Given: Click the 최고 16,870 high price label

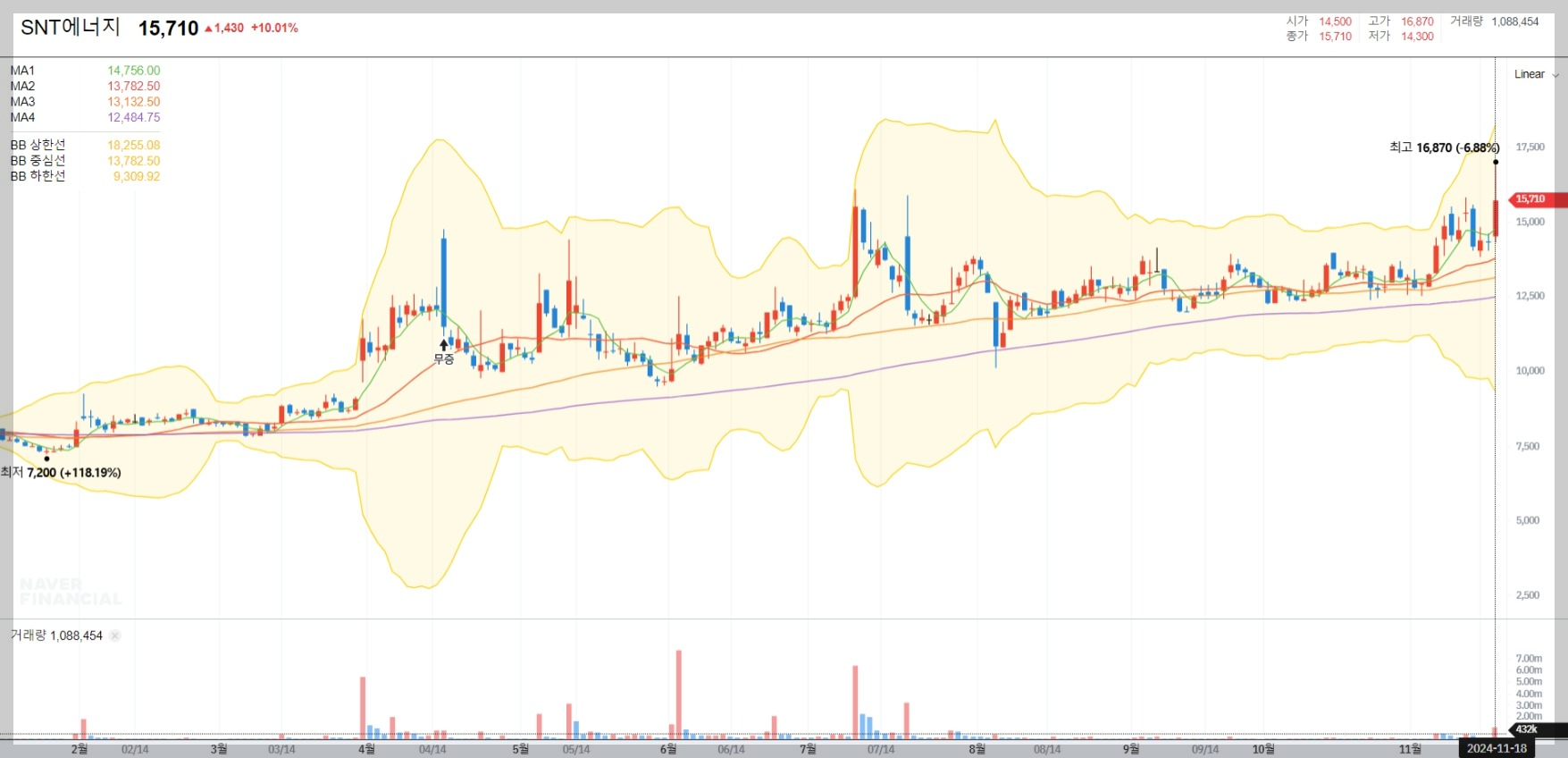Looking at the screenshot, I should (1444, 147).
